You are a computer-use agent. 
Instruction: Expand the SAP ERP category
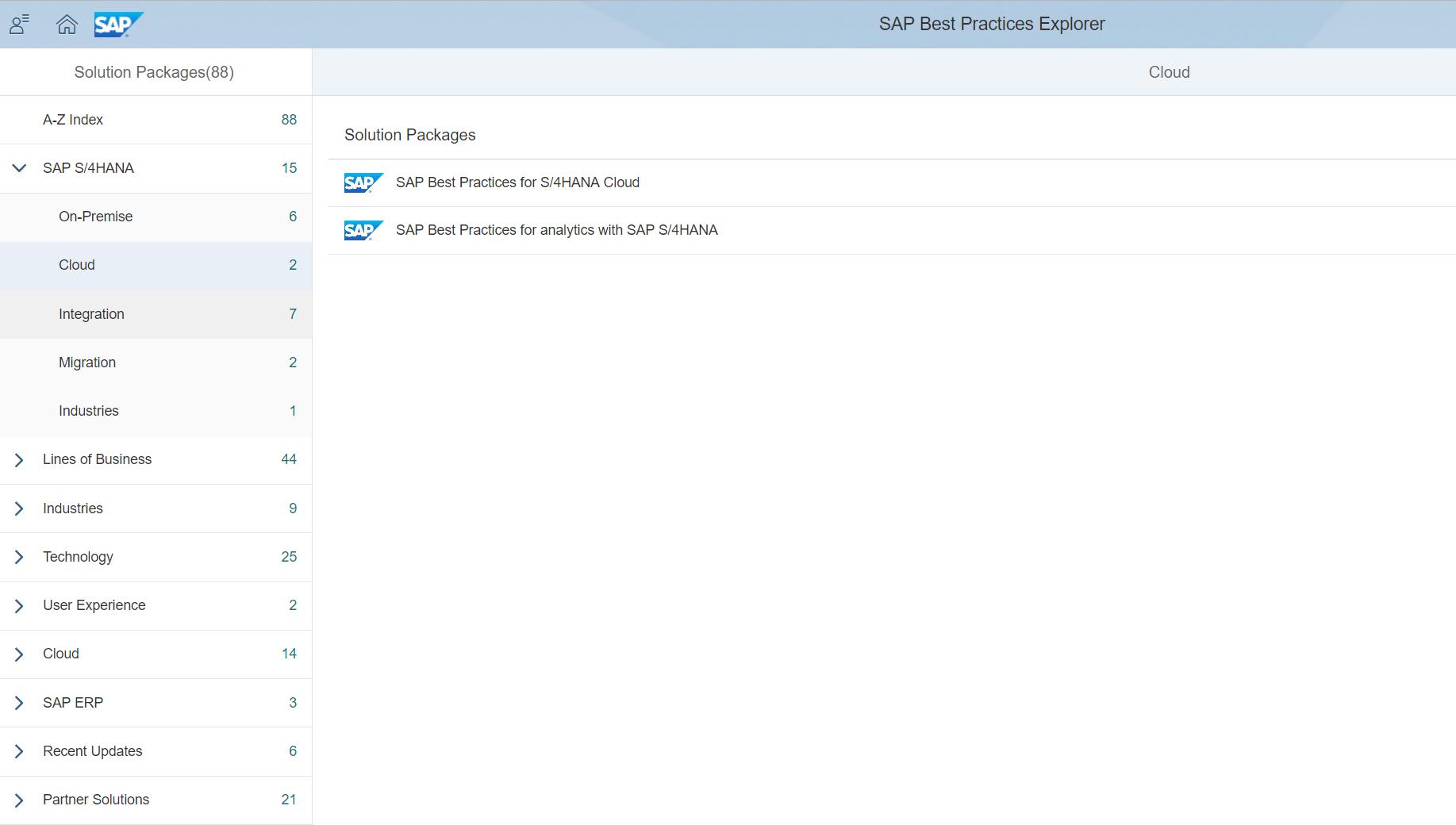click(x=19, y=703)
